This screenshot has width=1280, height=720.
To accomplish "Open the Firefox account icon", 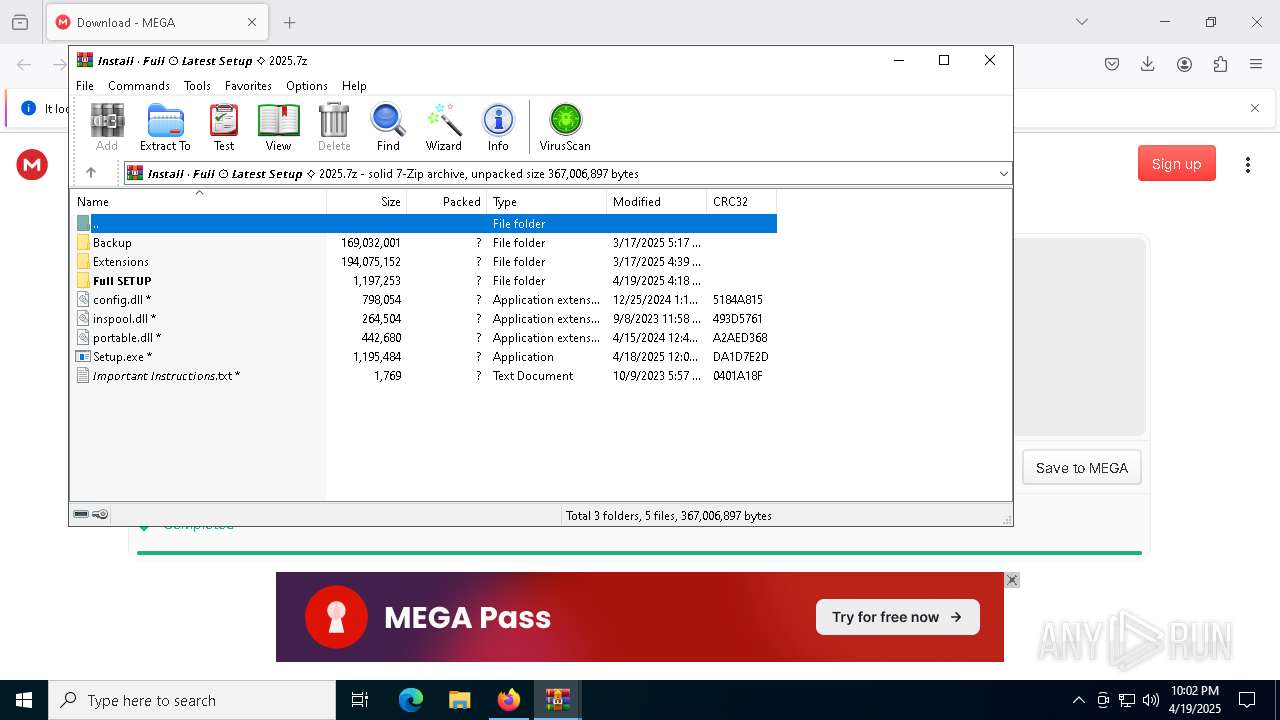I will [1184, 64].
